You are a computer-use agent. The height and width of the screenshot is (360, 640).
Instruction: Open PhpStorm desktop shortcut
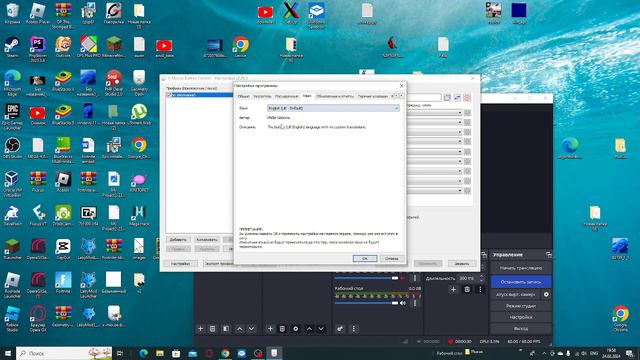tap(38, 49)
